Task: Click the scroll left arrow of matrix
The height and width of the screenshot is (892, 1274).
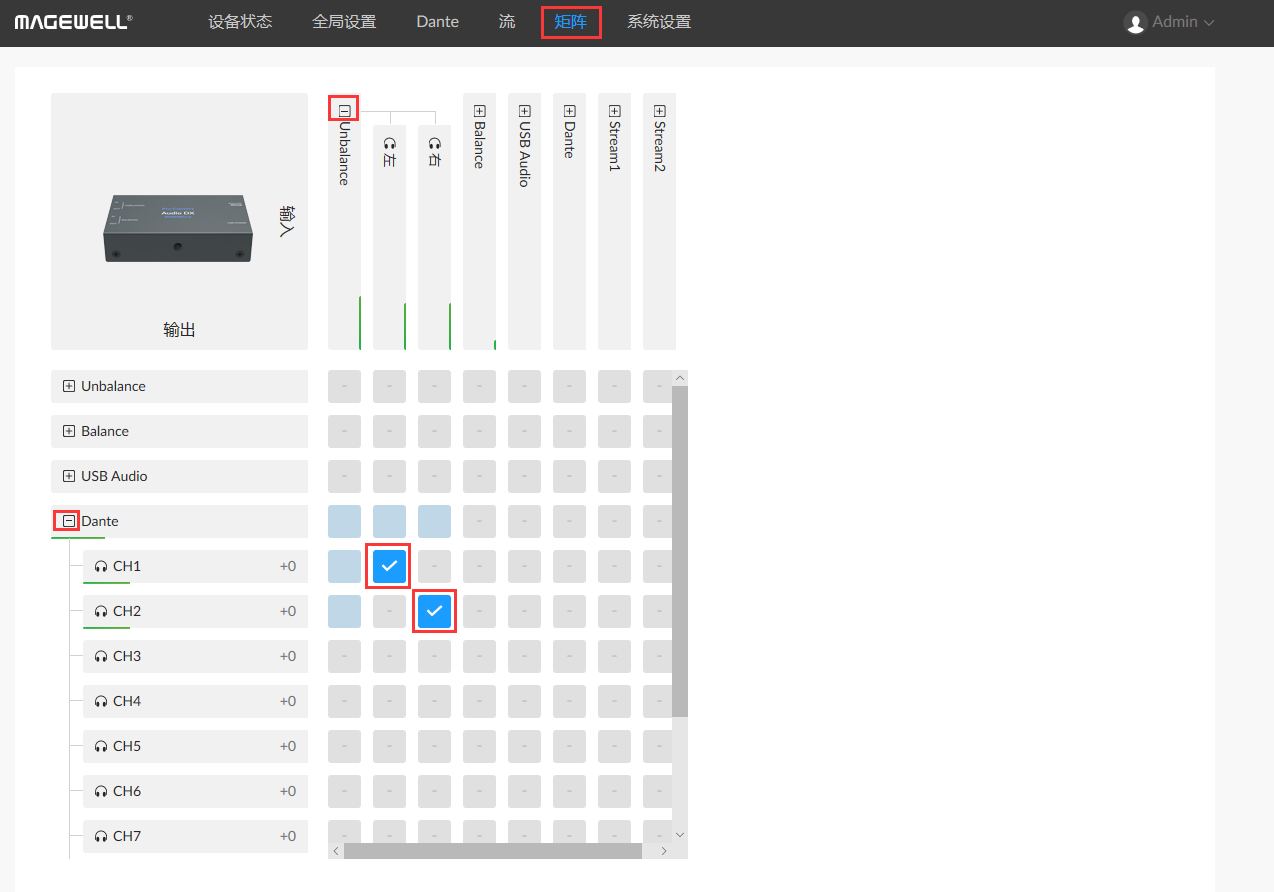Action: [336, 851]
